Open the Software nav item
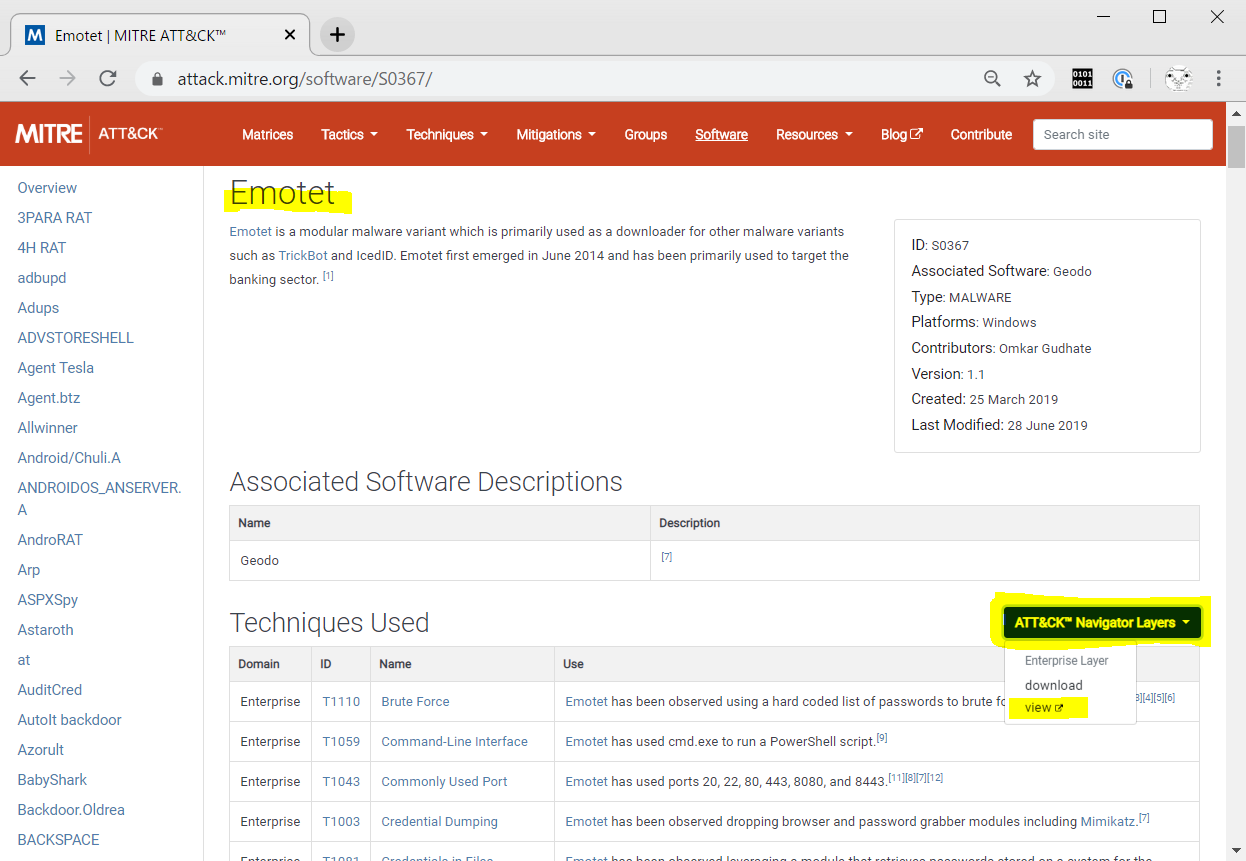1246x861 pixels. click(x=722, y=134)
